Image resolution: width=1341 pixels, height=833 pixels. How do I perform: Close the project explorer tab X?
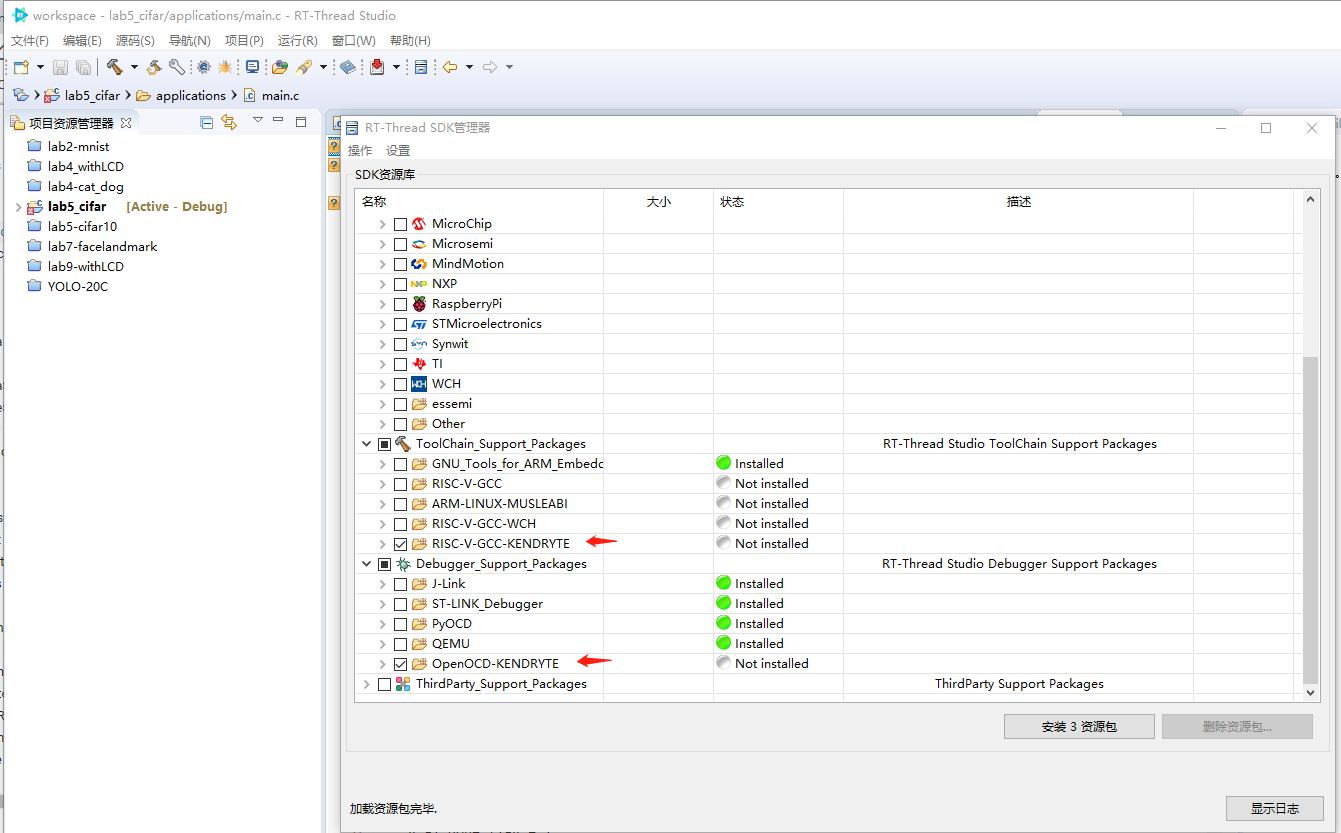(x=126, y=123)
